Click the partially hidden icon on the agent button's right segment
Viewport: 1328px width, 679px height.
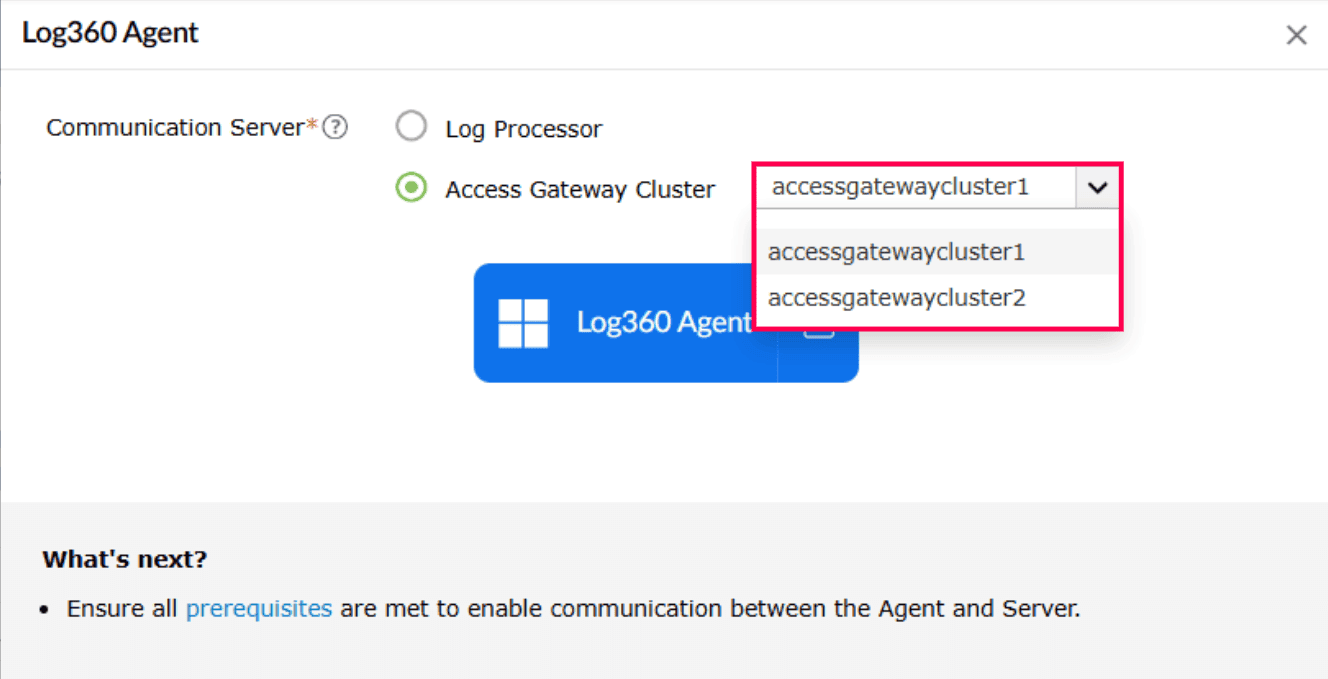(819, 334)
